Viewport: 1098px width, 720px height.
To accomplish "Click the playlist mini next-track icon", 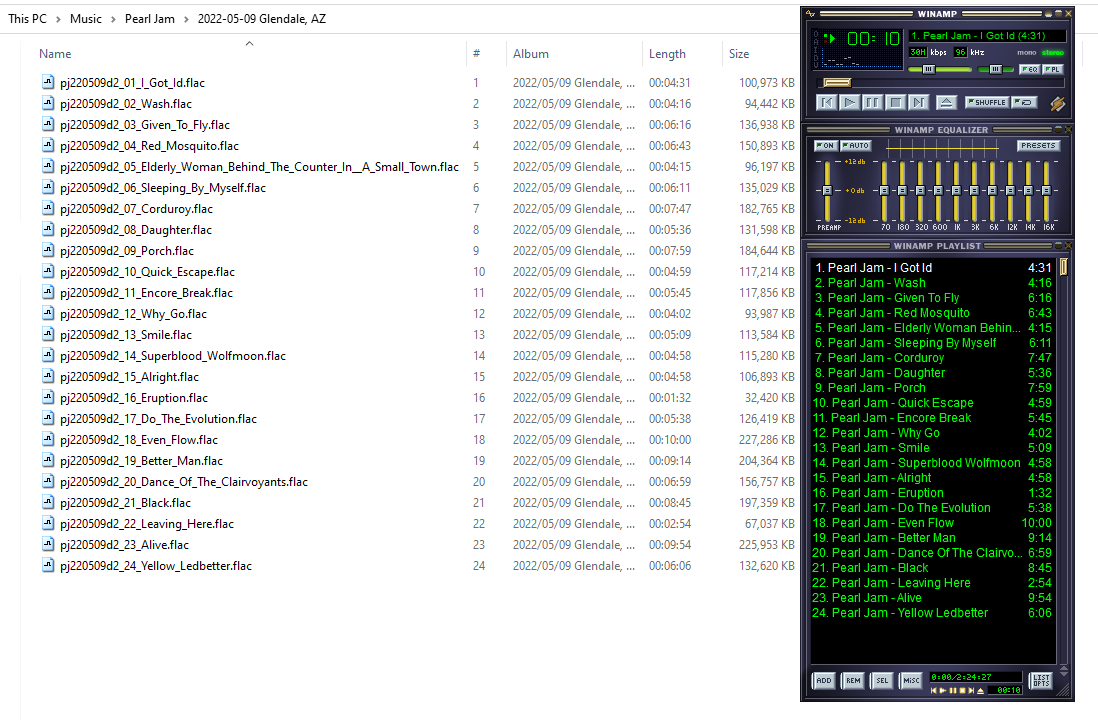I will 971,691.
